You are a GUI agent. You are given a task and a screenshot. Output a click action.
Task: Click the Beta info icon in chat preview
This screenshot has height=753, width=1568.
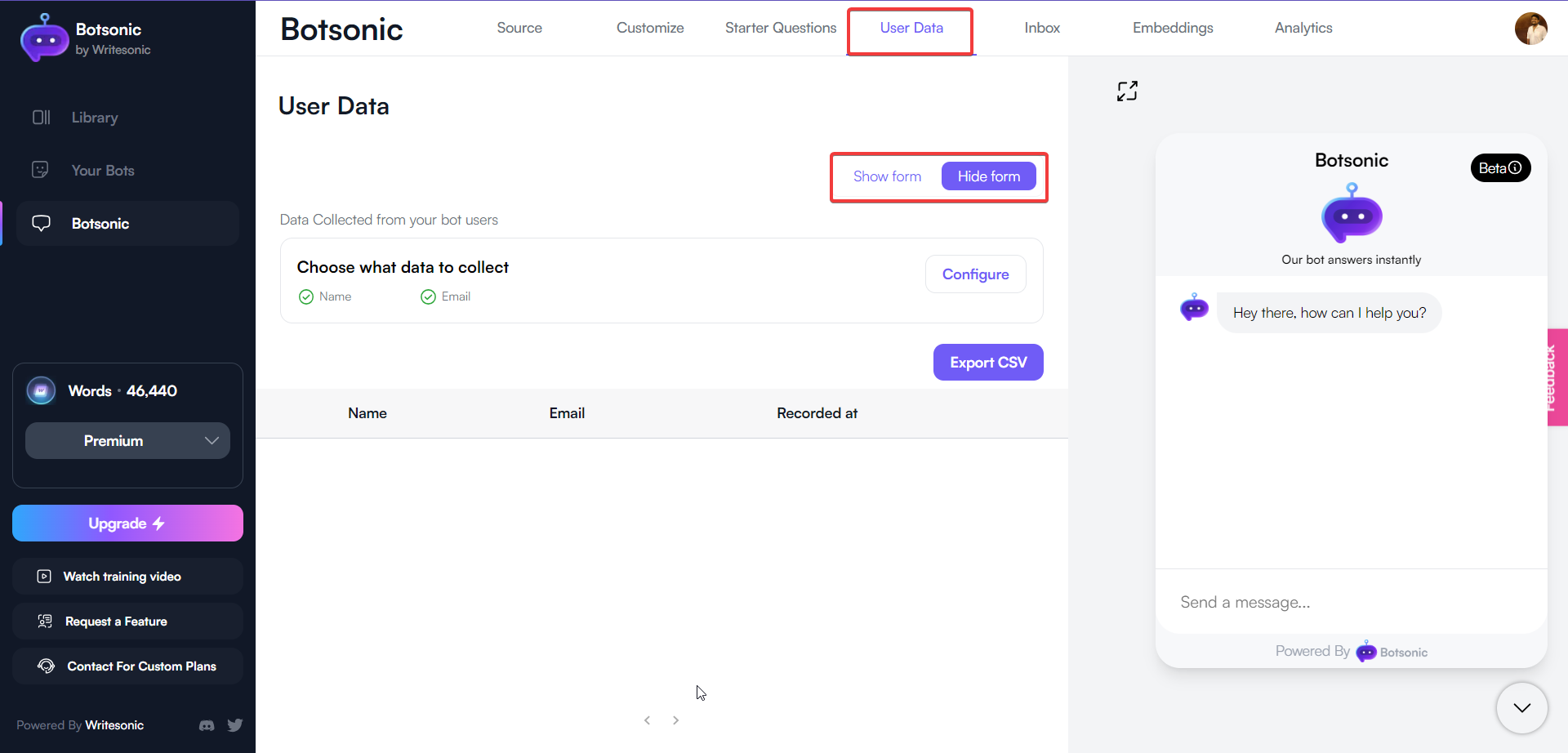[x=1517, y=167]
